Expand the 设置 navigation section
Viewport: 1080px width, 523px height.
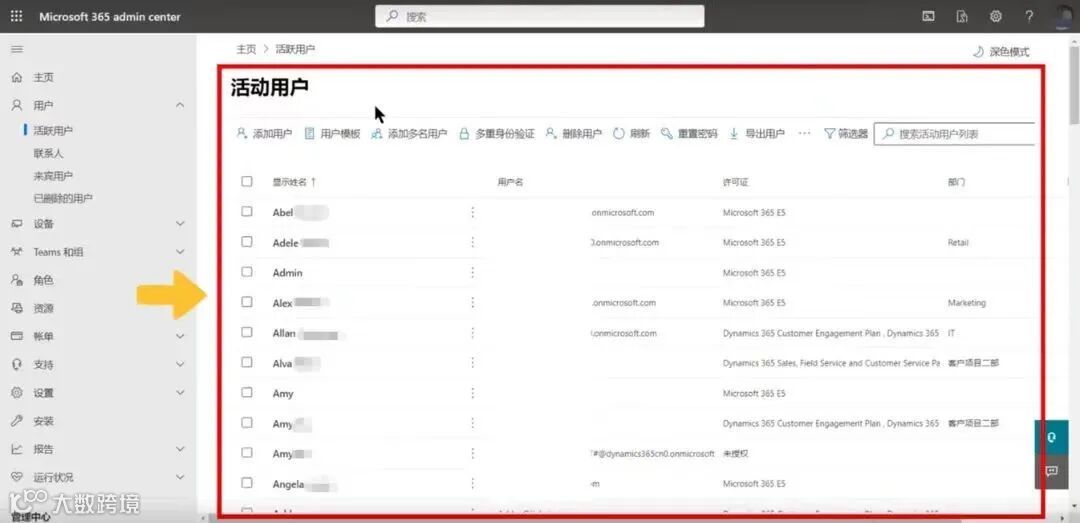tap(180, 393)
